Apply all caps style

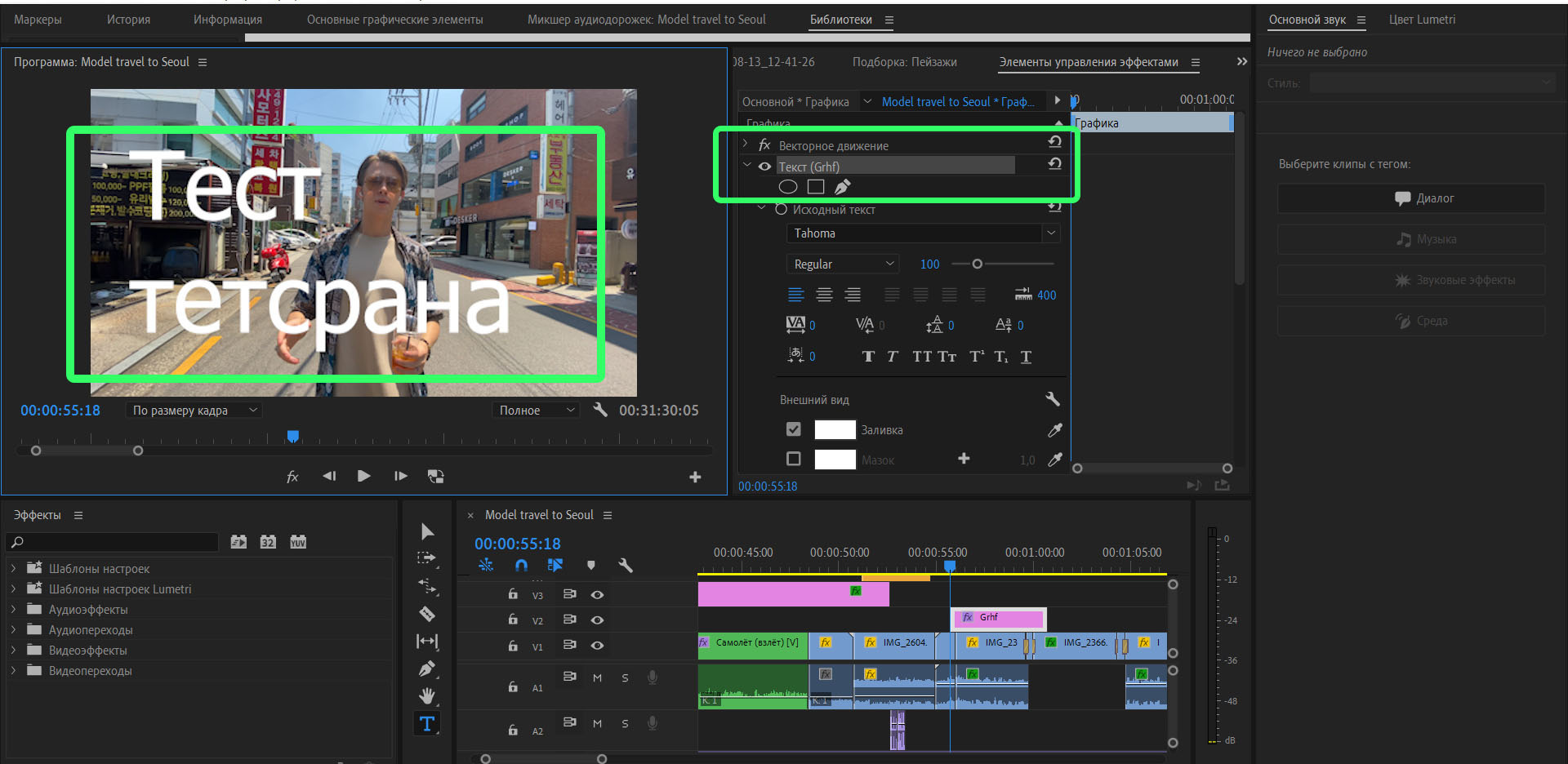pos(921,357)
